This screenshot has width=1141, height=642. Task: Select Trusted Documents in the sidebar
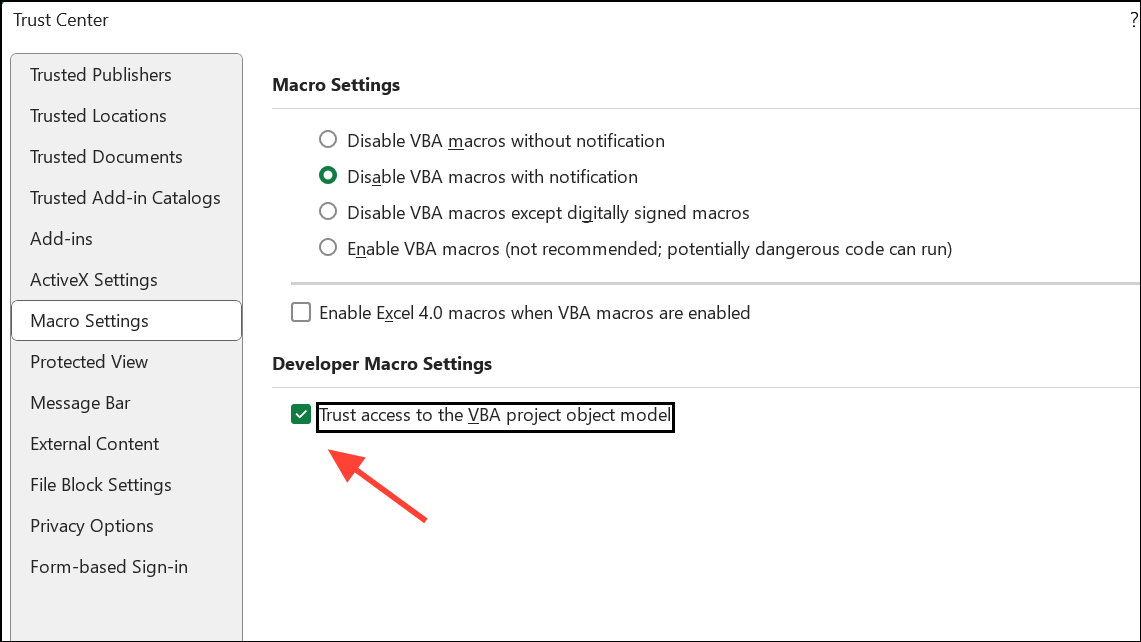(x=105, y=156)
